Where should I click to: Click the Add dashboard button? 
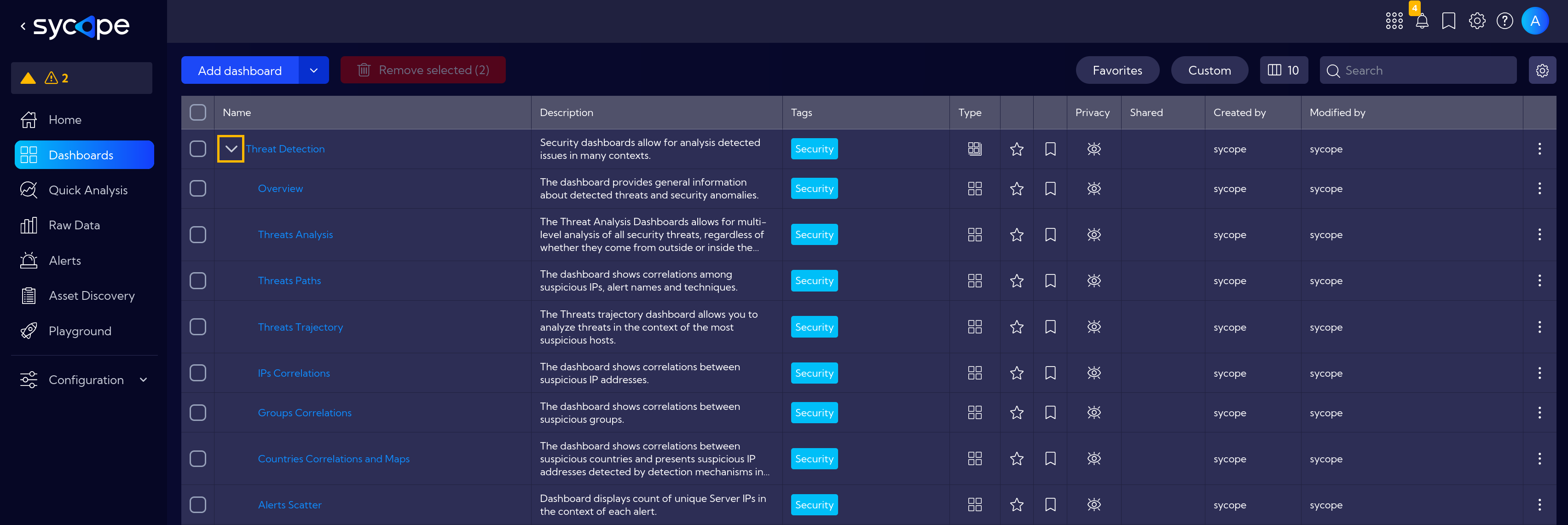[x=240, y=70]
